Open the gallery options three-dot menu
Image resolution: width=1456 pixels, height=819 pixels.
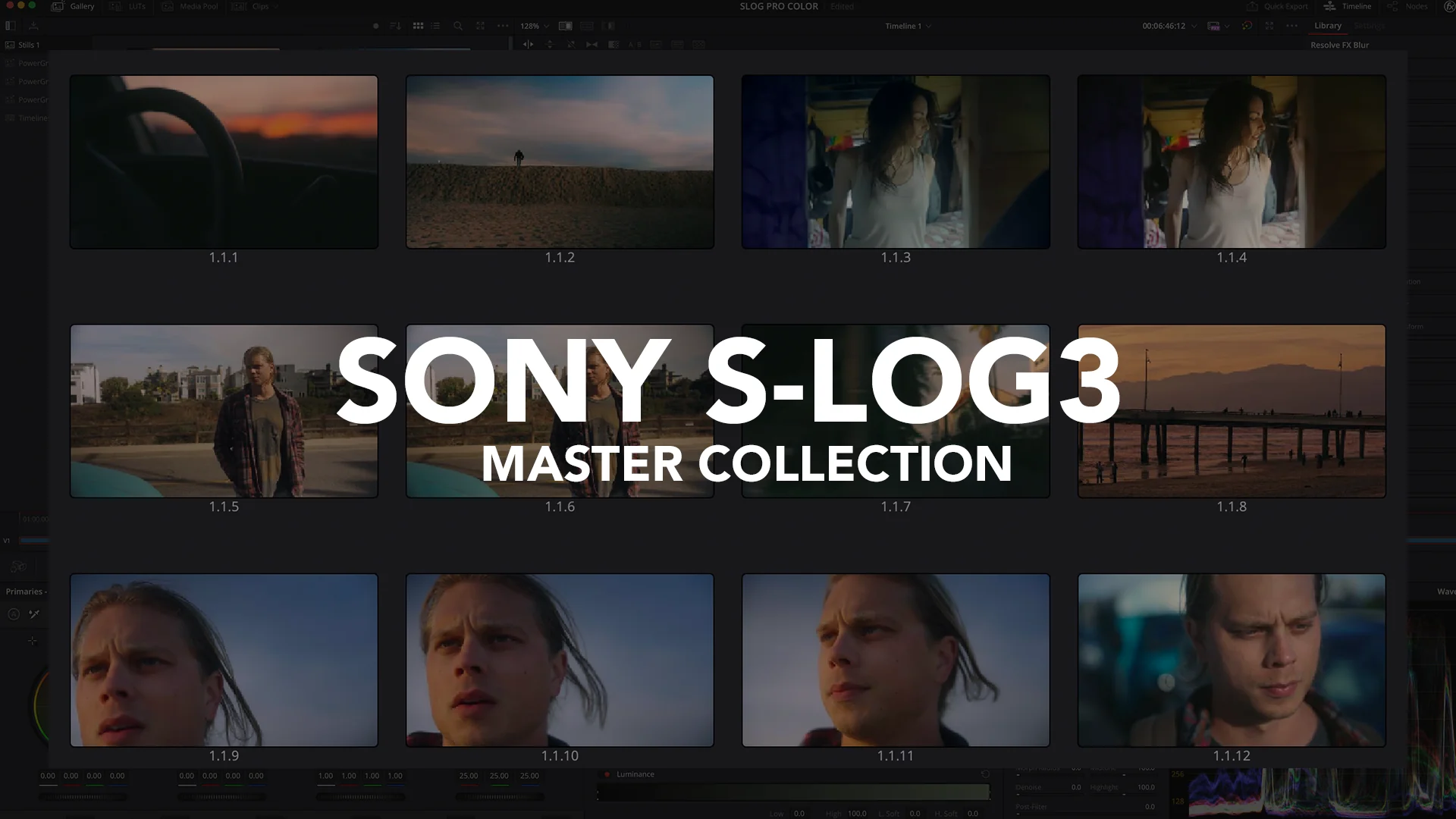(x=503, y=26)
